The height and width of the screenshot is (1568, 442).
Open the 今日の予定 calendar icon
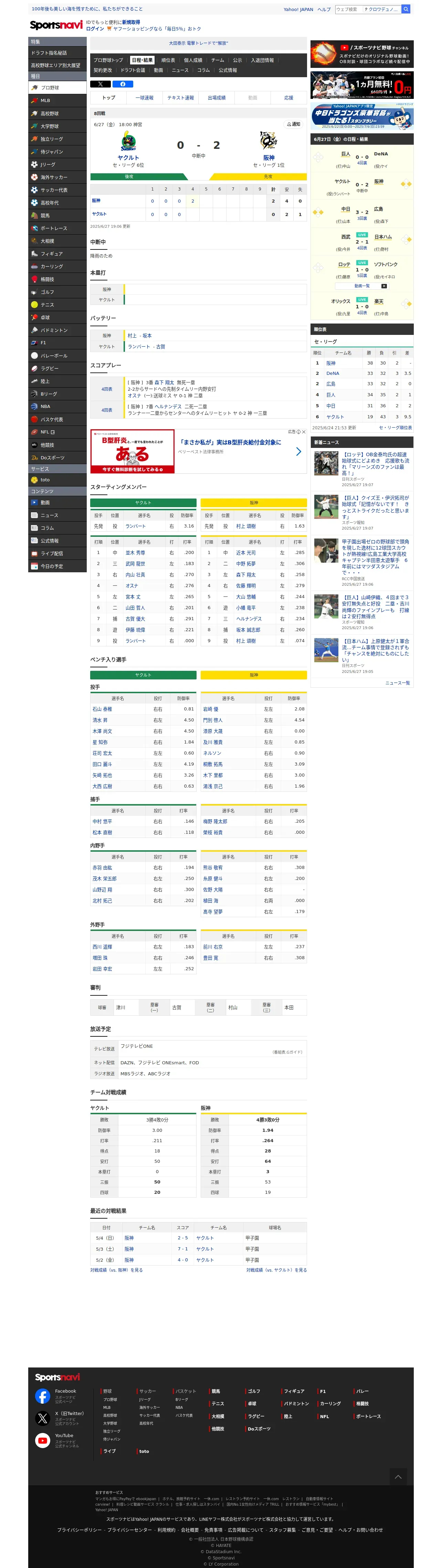(35, 567)
